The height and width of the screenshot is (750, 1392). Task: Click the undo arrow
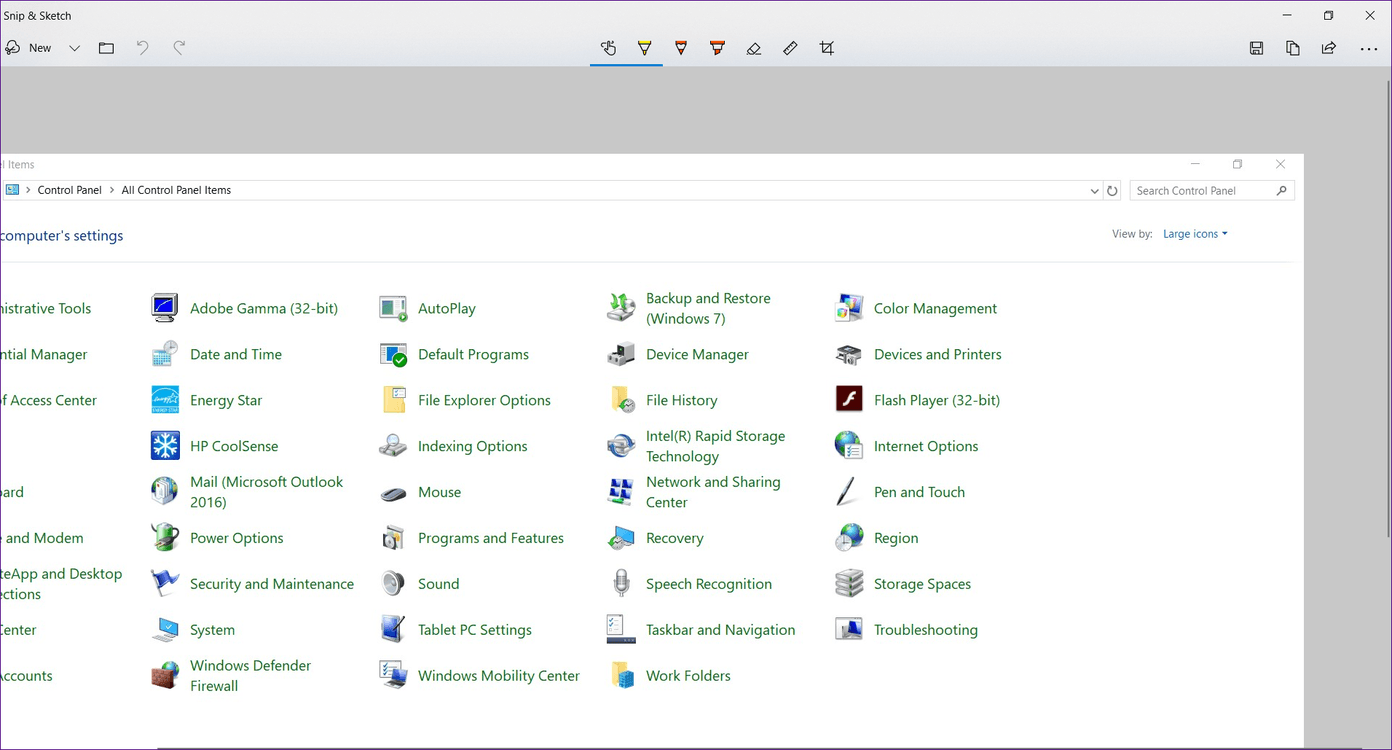pyautogui.click(x=143, y=48)
